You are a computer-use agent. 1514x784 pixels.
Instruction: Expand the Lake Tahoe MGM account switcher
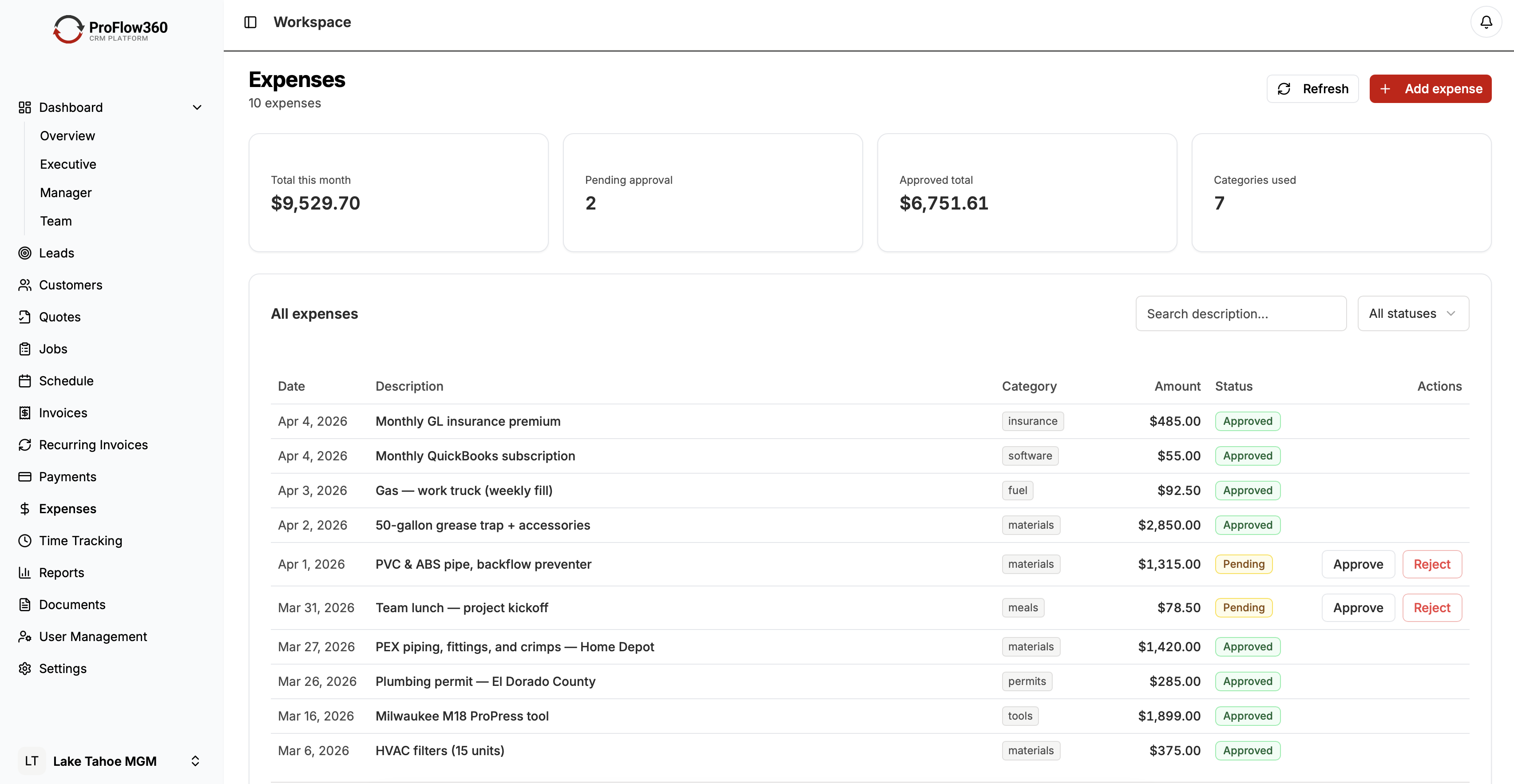[x=195, y=761]
